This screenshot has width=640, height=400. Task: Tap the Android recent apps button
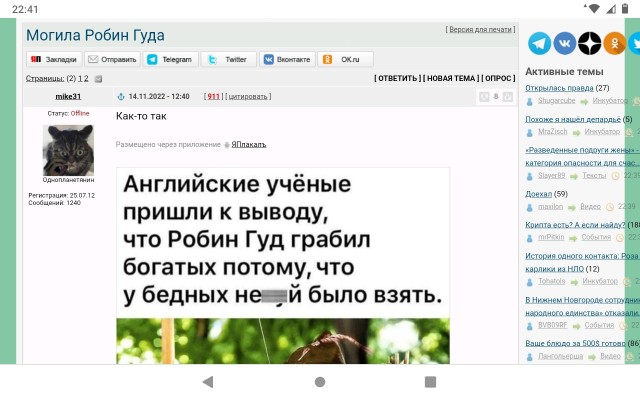(430, 382)
